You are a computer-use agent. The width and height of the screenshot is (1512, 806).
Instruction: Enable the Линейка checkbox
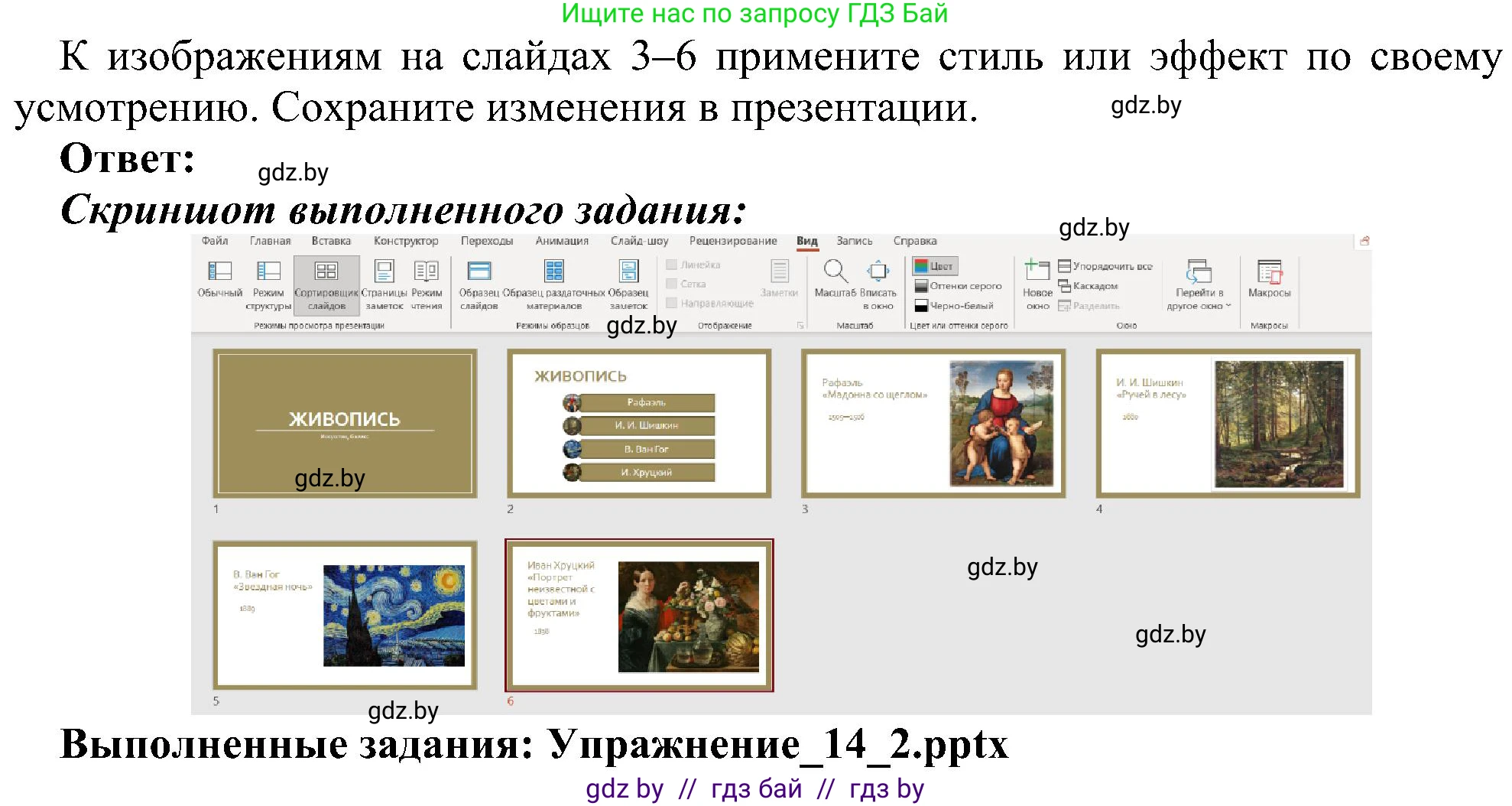coord(671,264)
